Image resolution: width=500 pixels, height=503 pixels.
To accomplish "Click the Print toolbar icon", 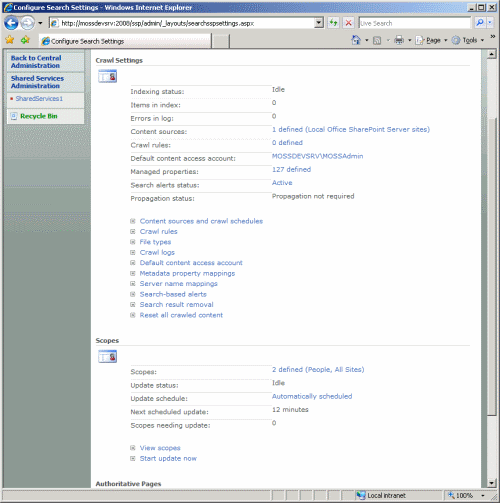I will pyautogui.click(x=399, y=40).
